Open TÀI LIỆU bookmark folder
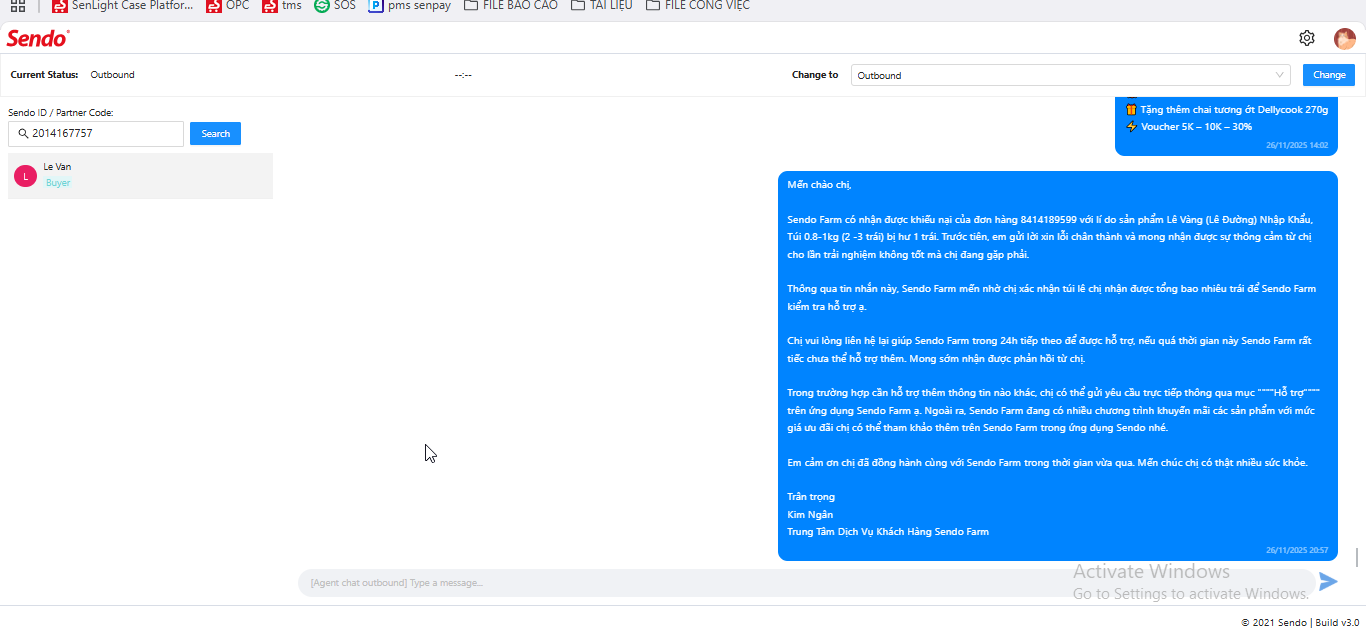This screenshot has height=631, width=1366. click(602, 5)
